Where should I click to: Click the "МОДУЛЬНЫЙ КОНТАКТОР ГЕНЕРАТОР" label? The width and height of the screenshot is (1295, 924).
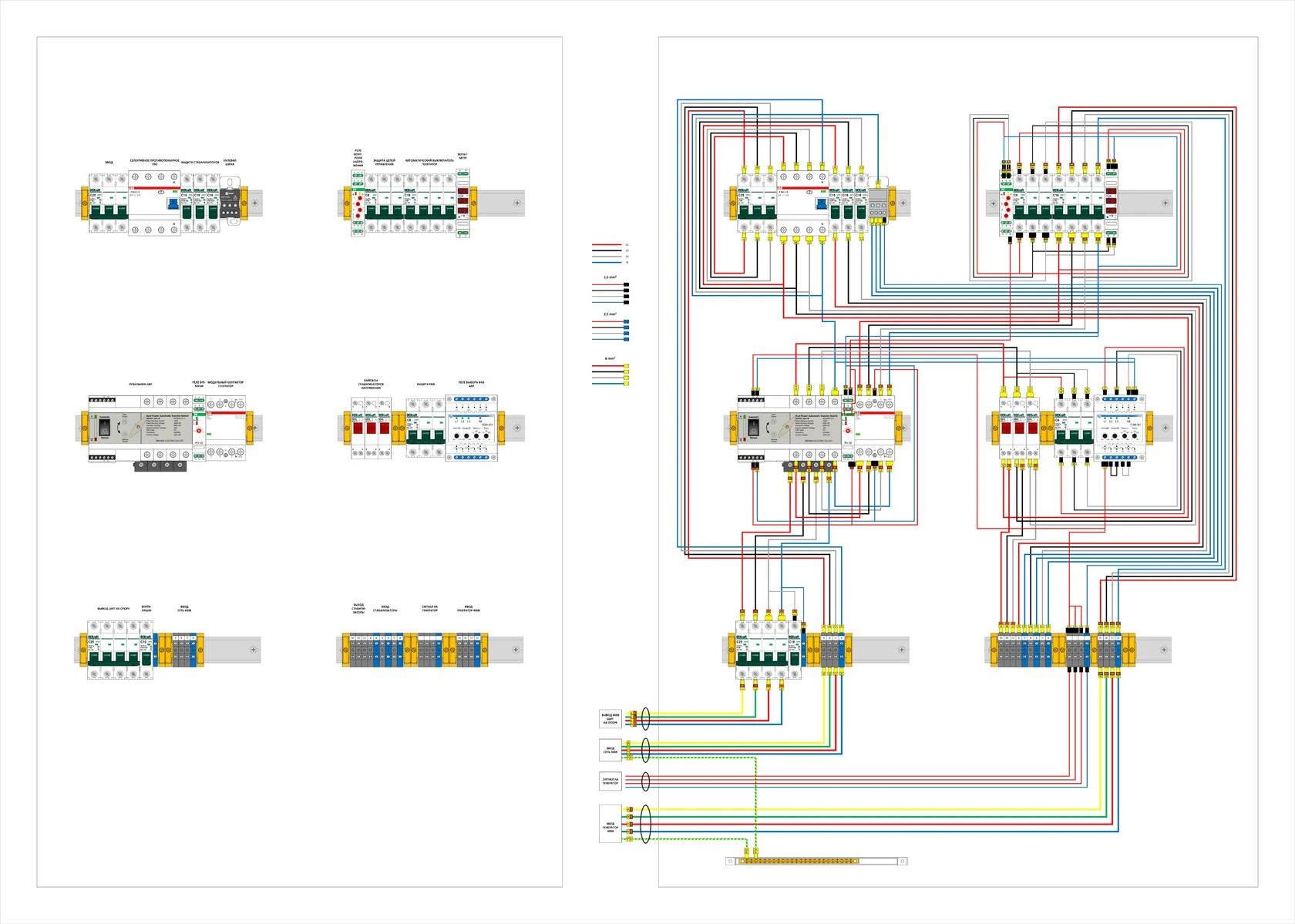pos(225,384)
